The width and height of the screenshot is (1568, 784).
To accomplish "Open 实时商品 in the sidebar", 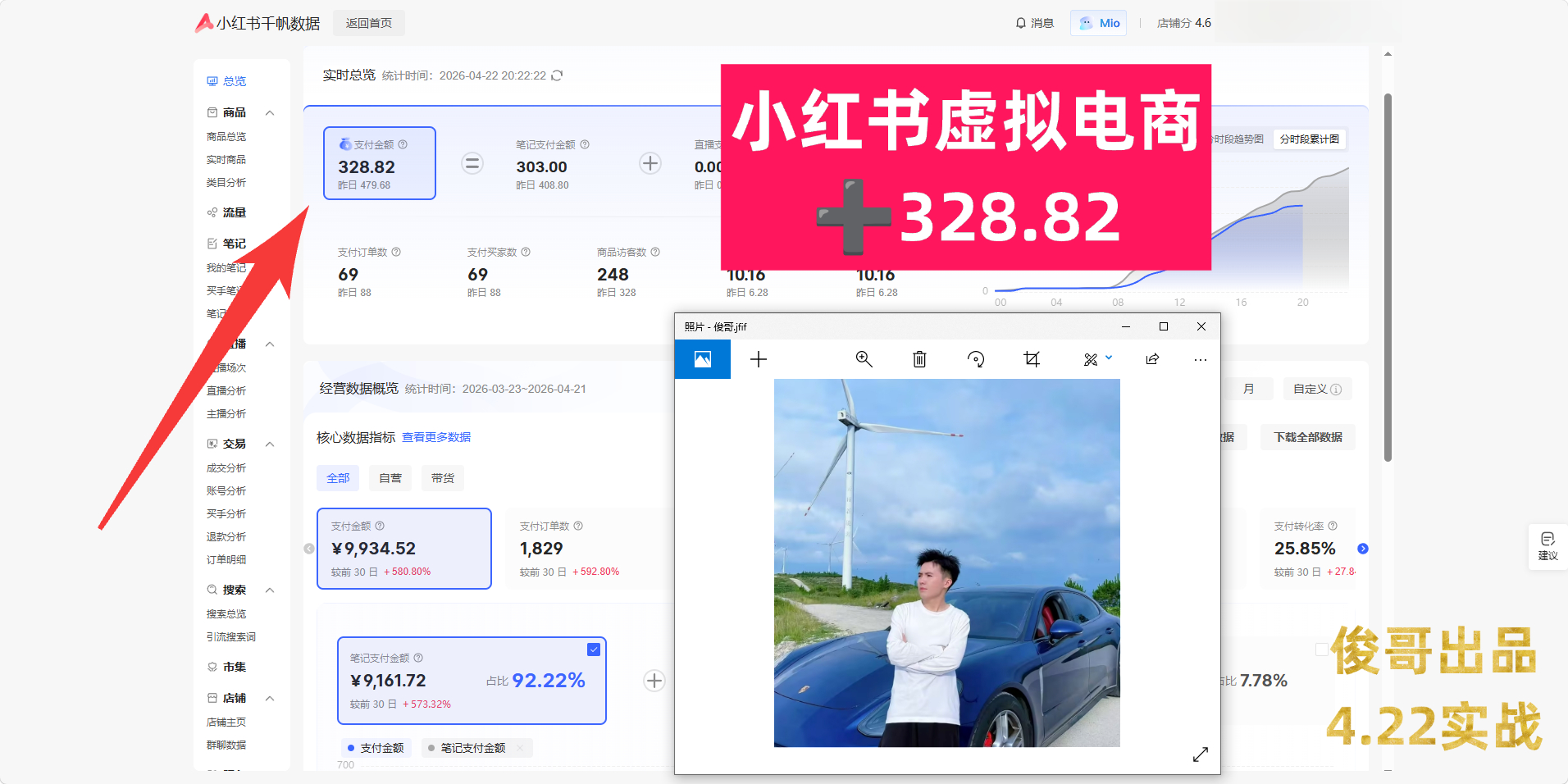I will [x=226, y=160].
